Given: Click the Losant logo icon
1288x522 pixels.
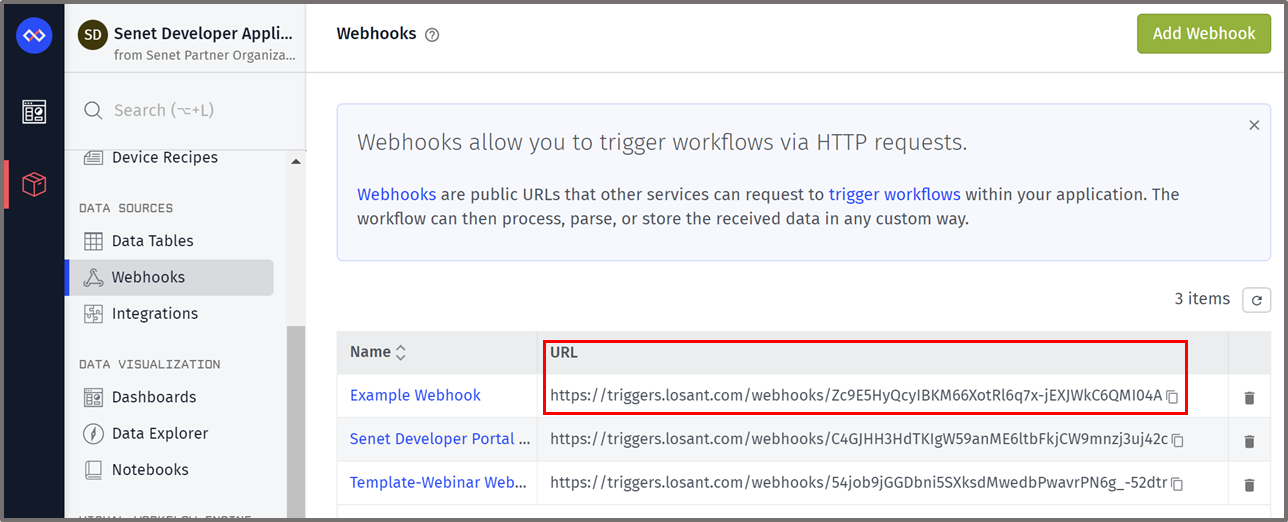Looking at the screenshot, I should 34,36.
